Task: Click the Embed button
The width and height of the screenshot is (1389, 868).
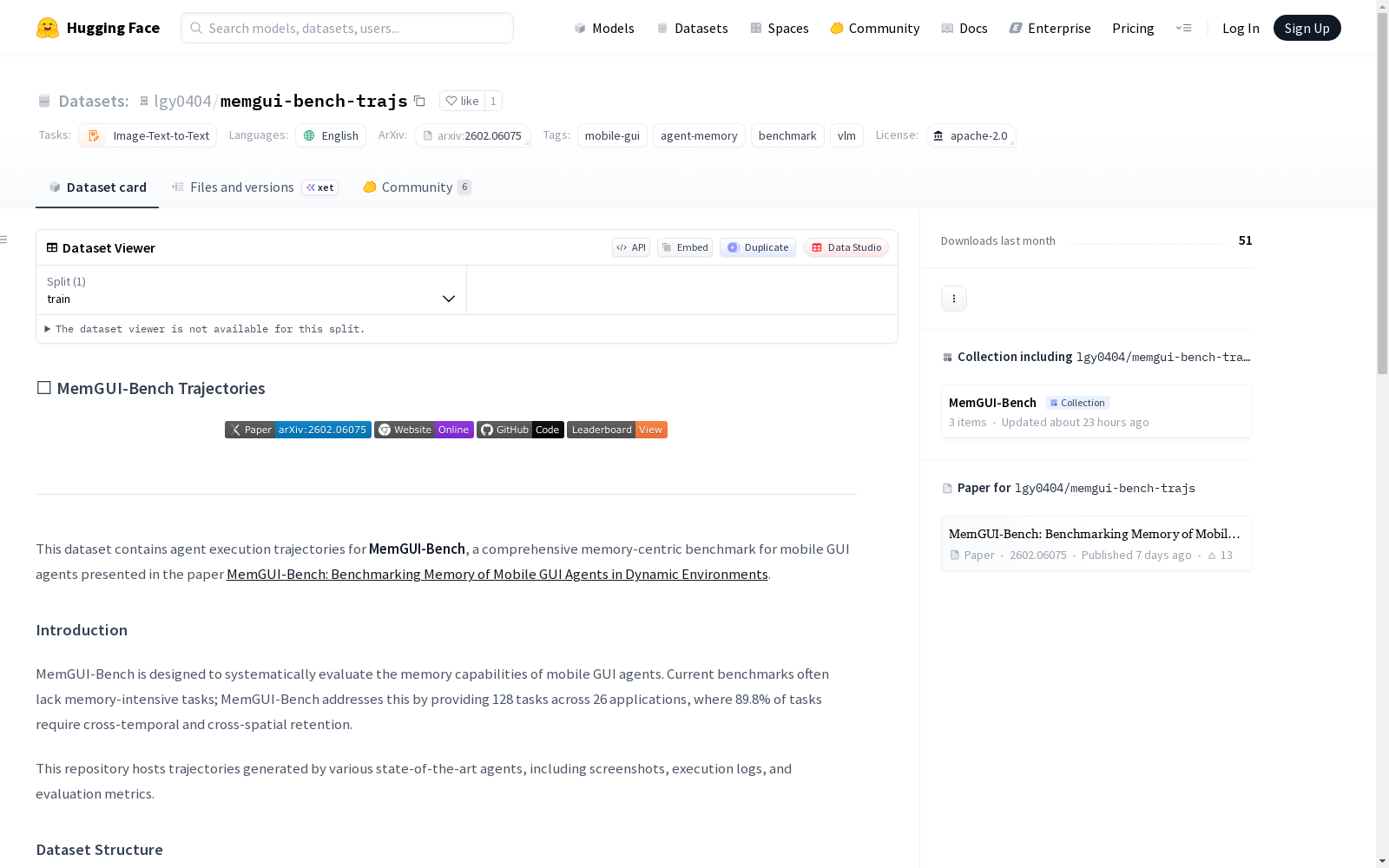Action: coord(685,247)
